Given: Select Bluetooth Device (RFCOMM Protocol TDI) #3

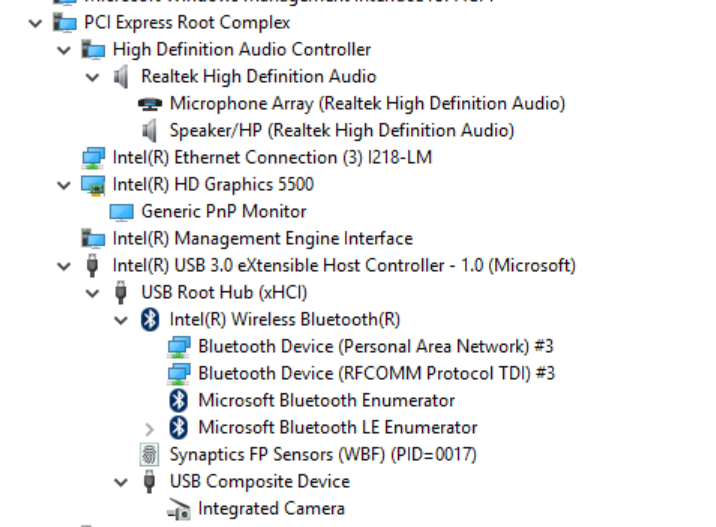Looking at the screenshot, I should click(376, 373).
